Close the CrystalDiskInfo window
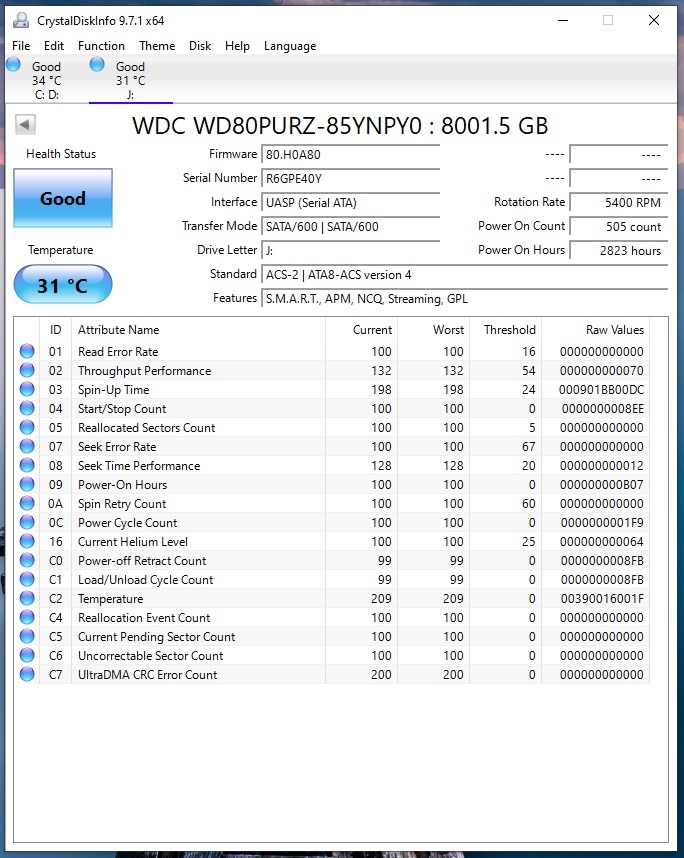Image resolution: width=684 pixels, height=858 pixels. pyautogui.click(x=653, y=20)
